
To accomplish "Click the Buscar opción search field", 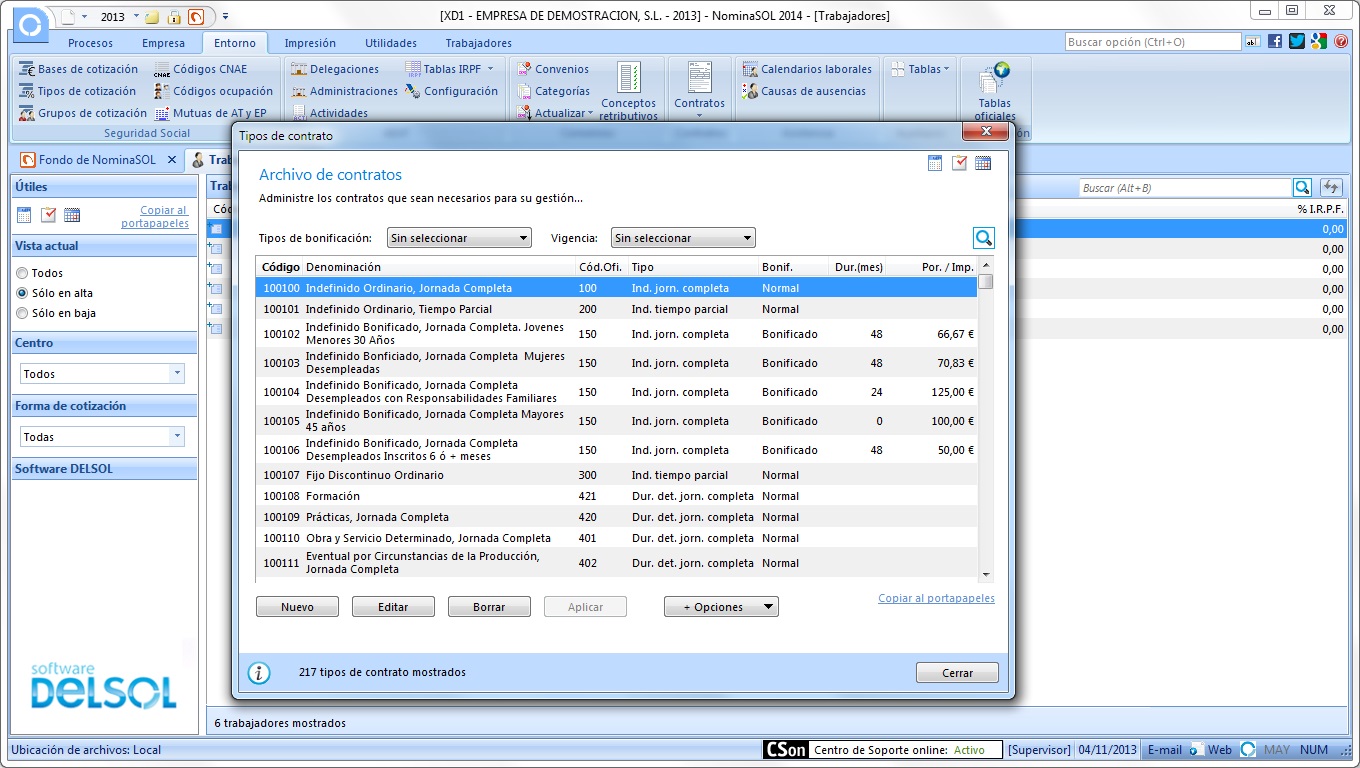I will pyautogui.click(x=1152, y=42).
